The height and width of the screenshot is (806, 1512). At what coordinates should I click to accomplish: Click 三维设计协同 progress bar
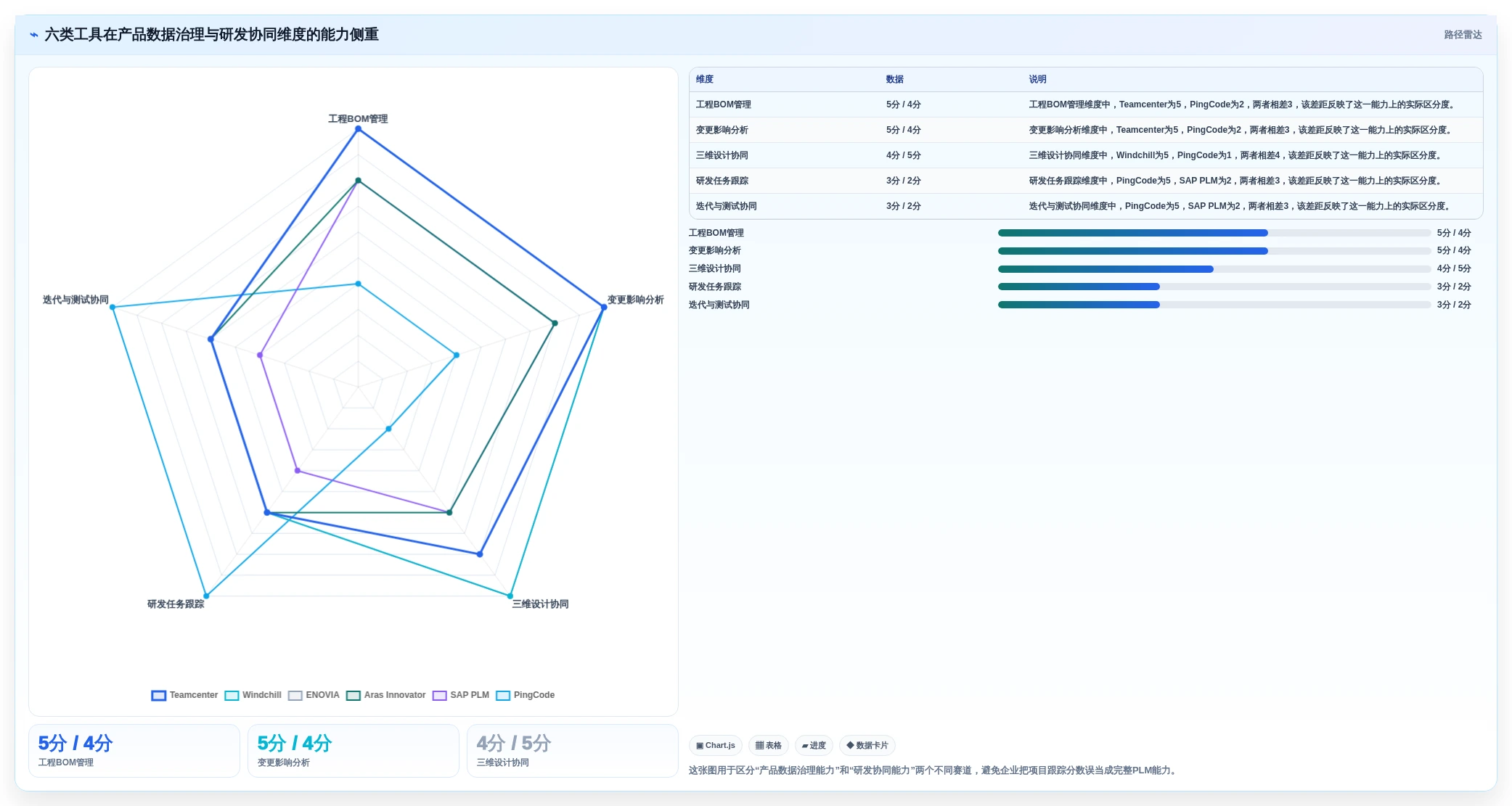1214,269
